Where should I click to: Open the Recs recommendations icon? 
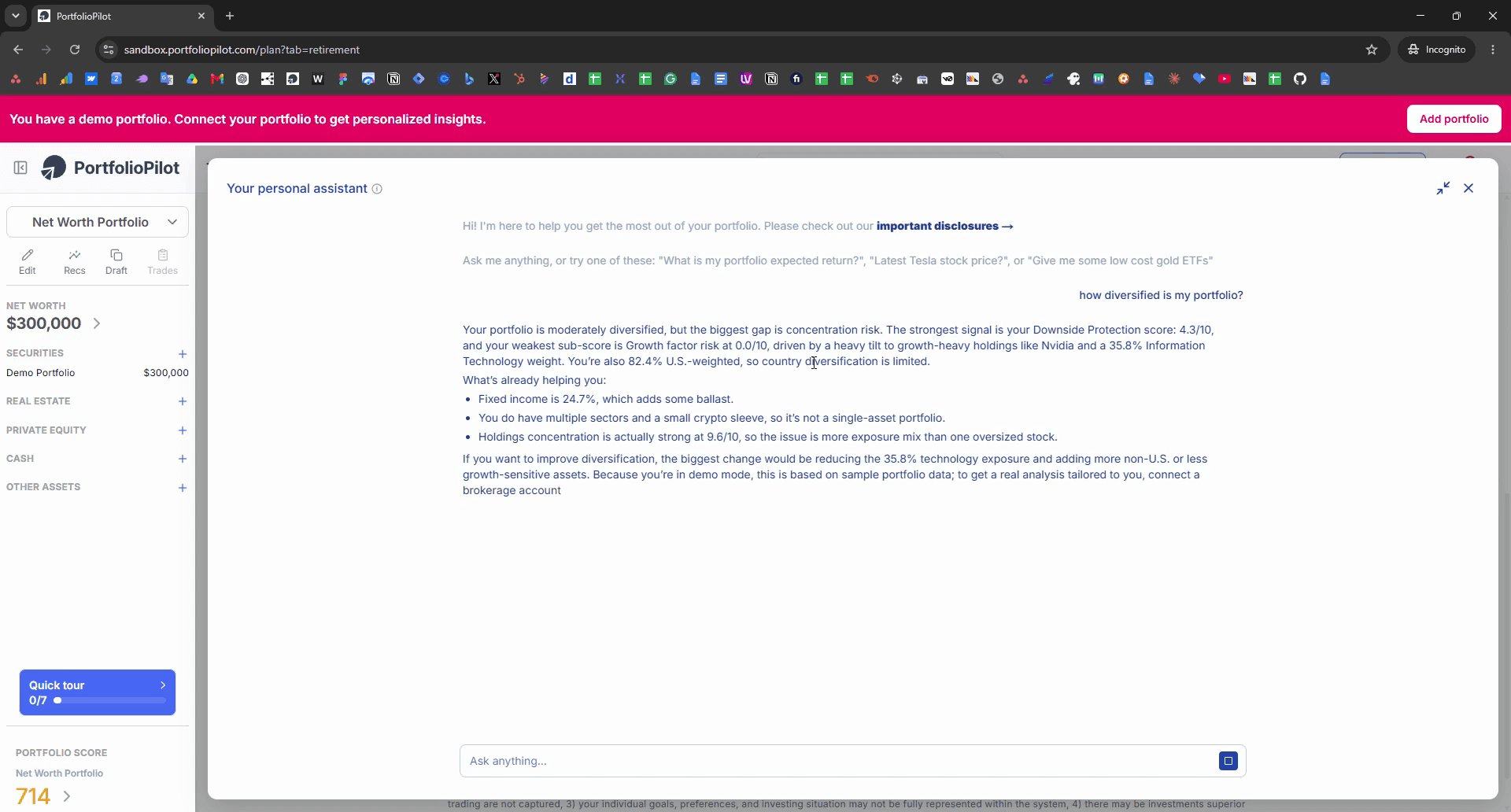(75, 261)
